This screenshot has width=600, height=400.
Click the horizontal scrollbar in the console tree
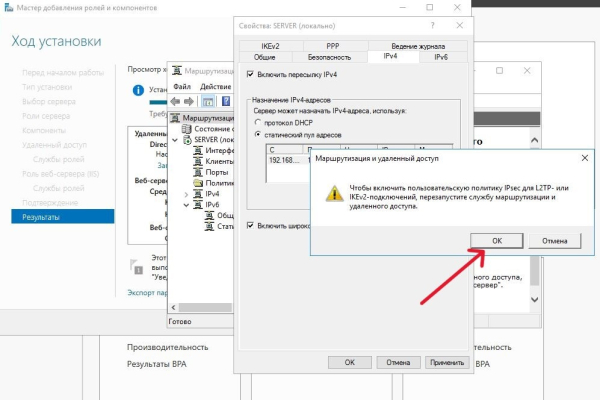pos(205,307)
